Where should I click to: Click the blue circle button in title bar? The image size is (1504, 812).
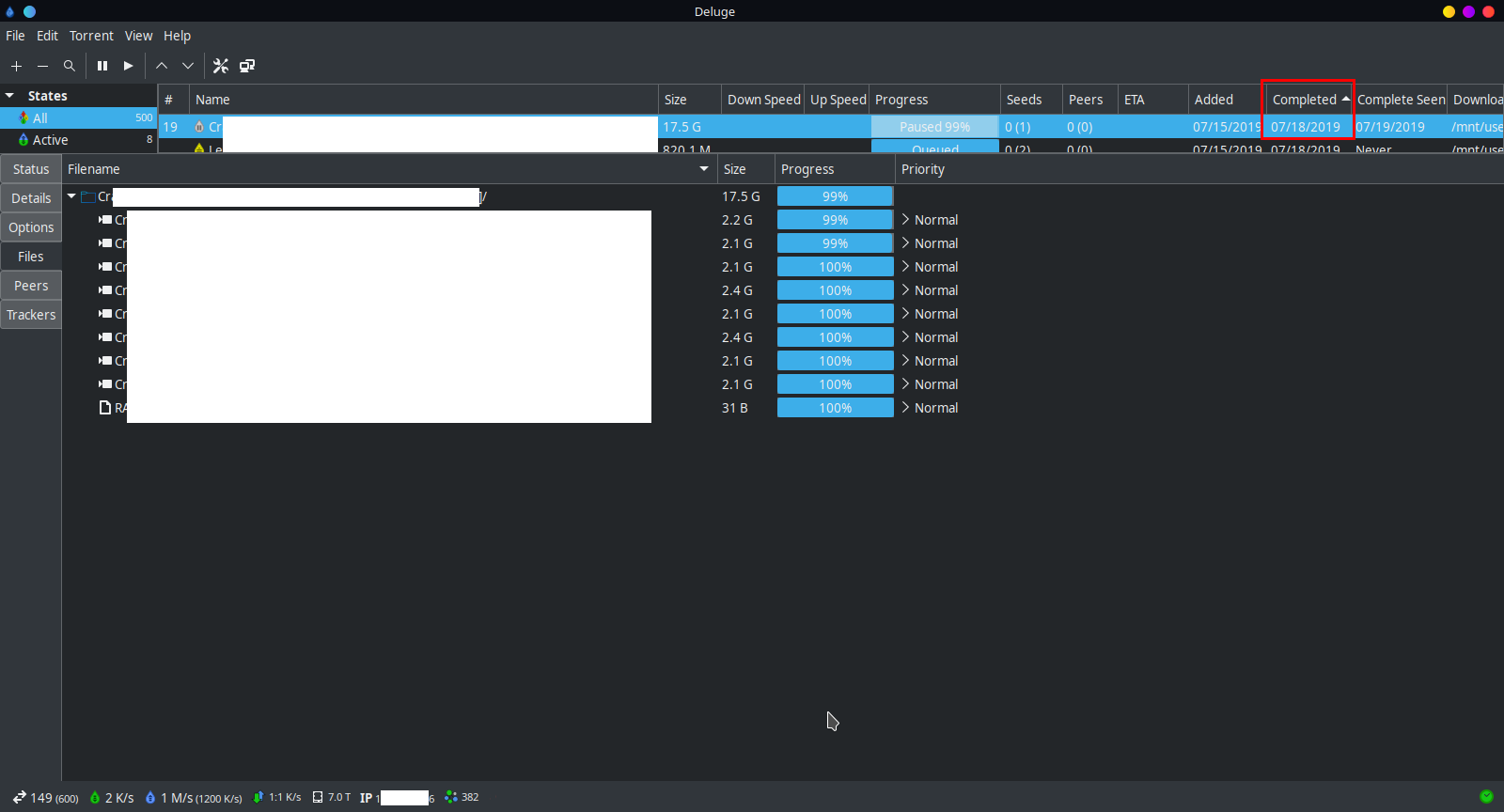point(29,11)
